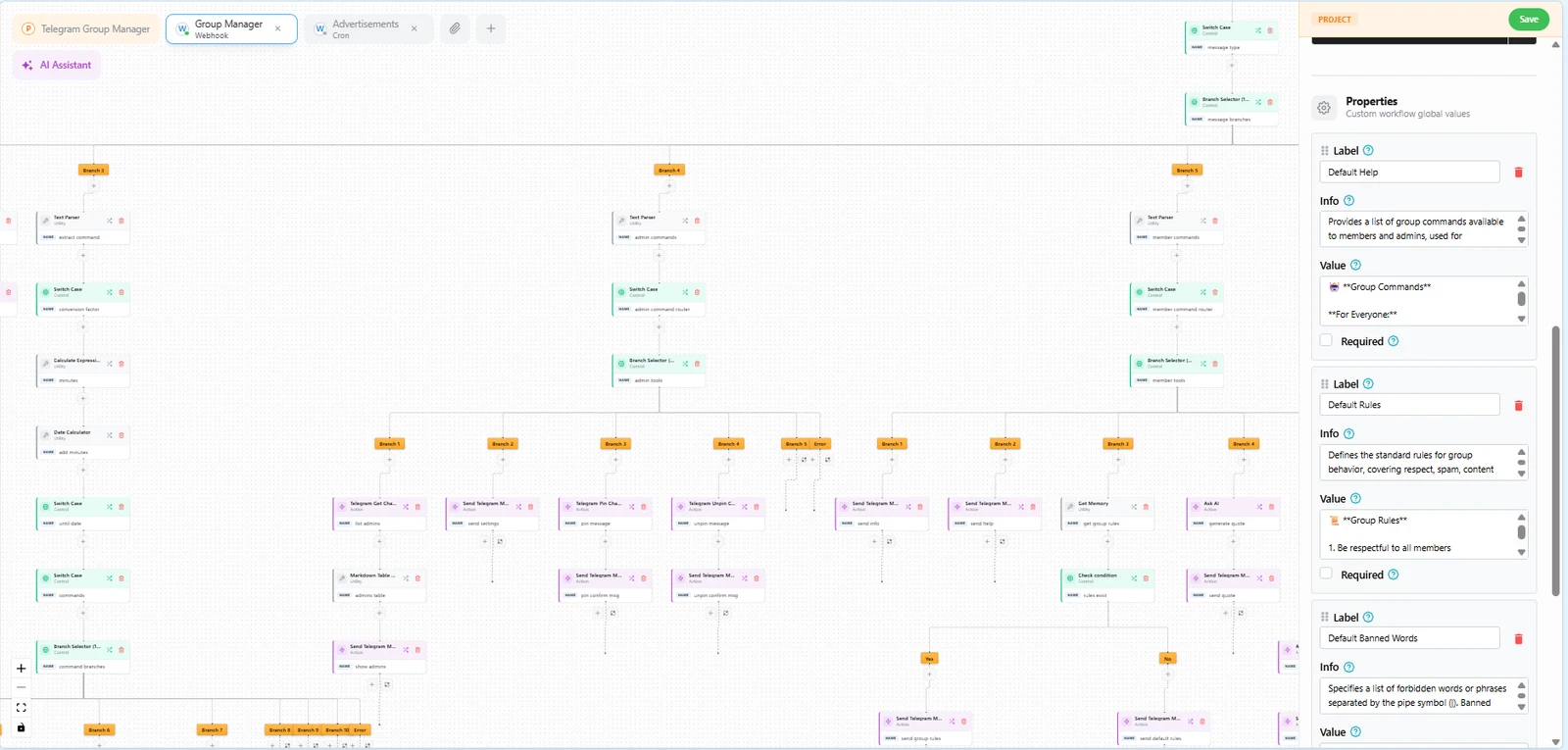The height and width of the screenshot is (750, 1568).
Task: Delete the Default Banned Words property
Action: click(x=1519, y=639)
